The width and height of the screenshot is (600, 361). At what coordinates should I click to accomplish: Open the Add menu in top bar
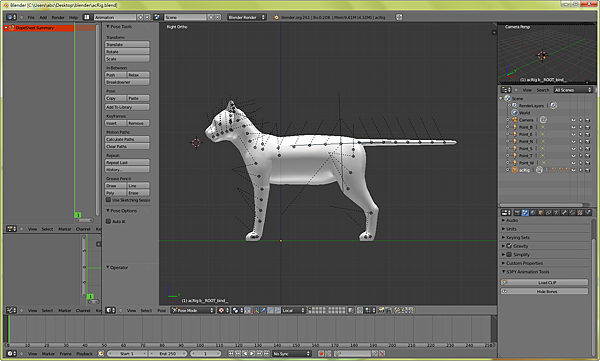(43, 17)
